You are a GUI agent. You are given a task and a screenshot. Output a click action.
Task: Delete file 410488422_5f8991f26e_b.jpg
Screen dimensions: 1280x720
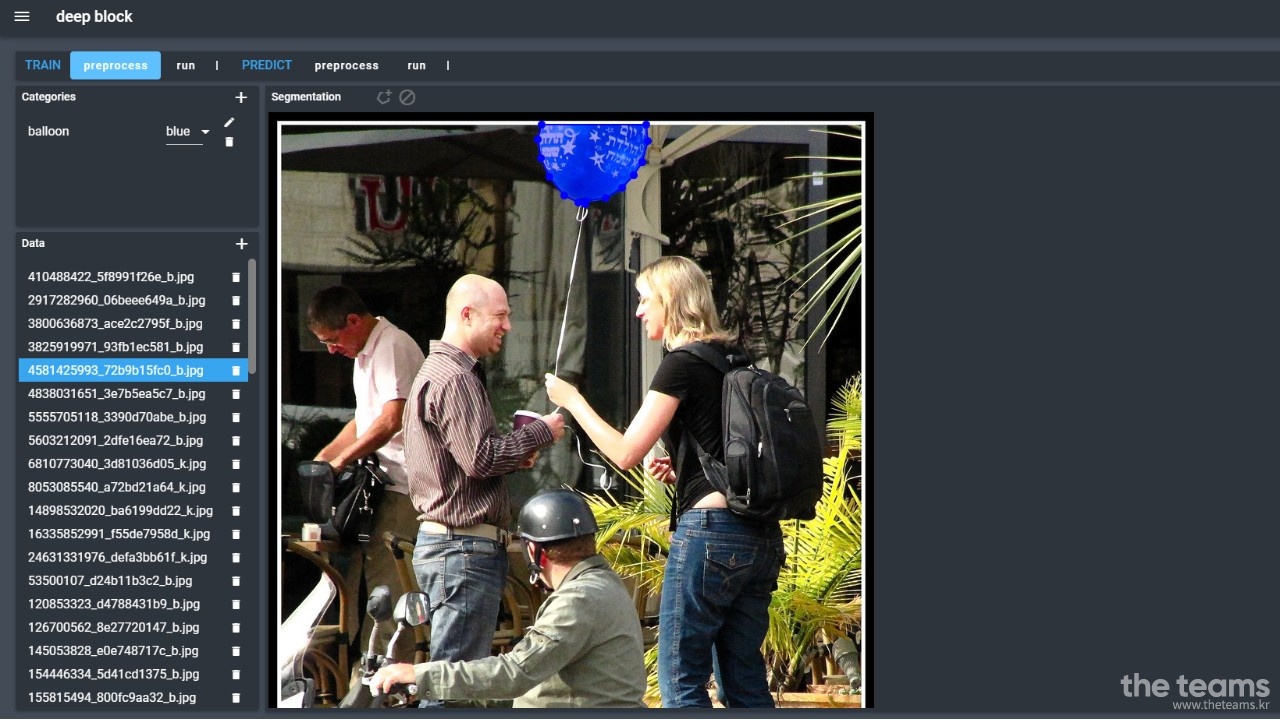pyautogui.click(x=236, y=277)
